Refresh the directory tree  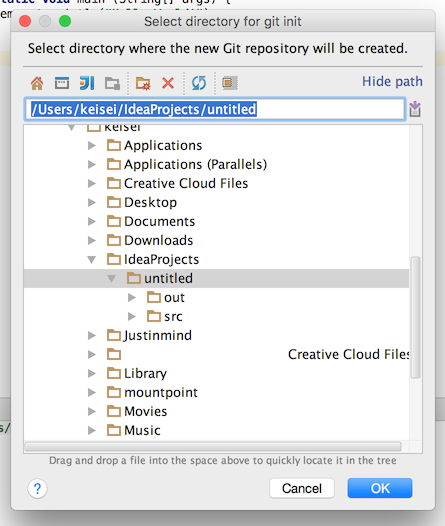tap(199, 83)
